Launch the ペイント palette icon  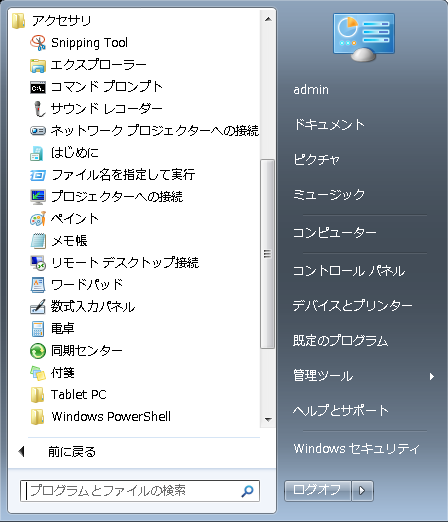click(x=38, y=219)
